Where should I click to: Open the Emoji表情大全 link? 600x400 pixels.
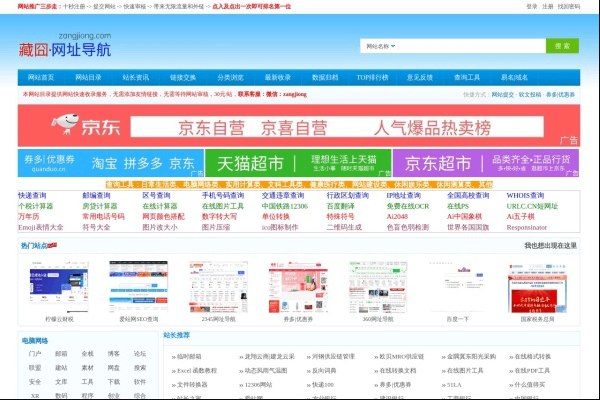[41, 227]
